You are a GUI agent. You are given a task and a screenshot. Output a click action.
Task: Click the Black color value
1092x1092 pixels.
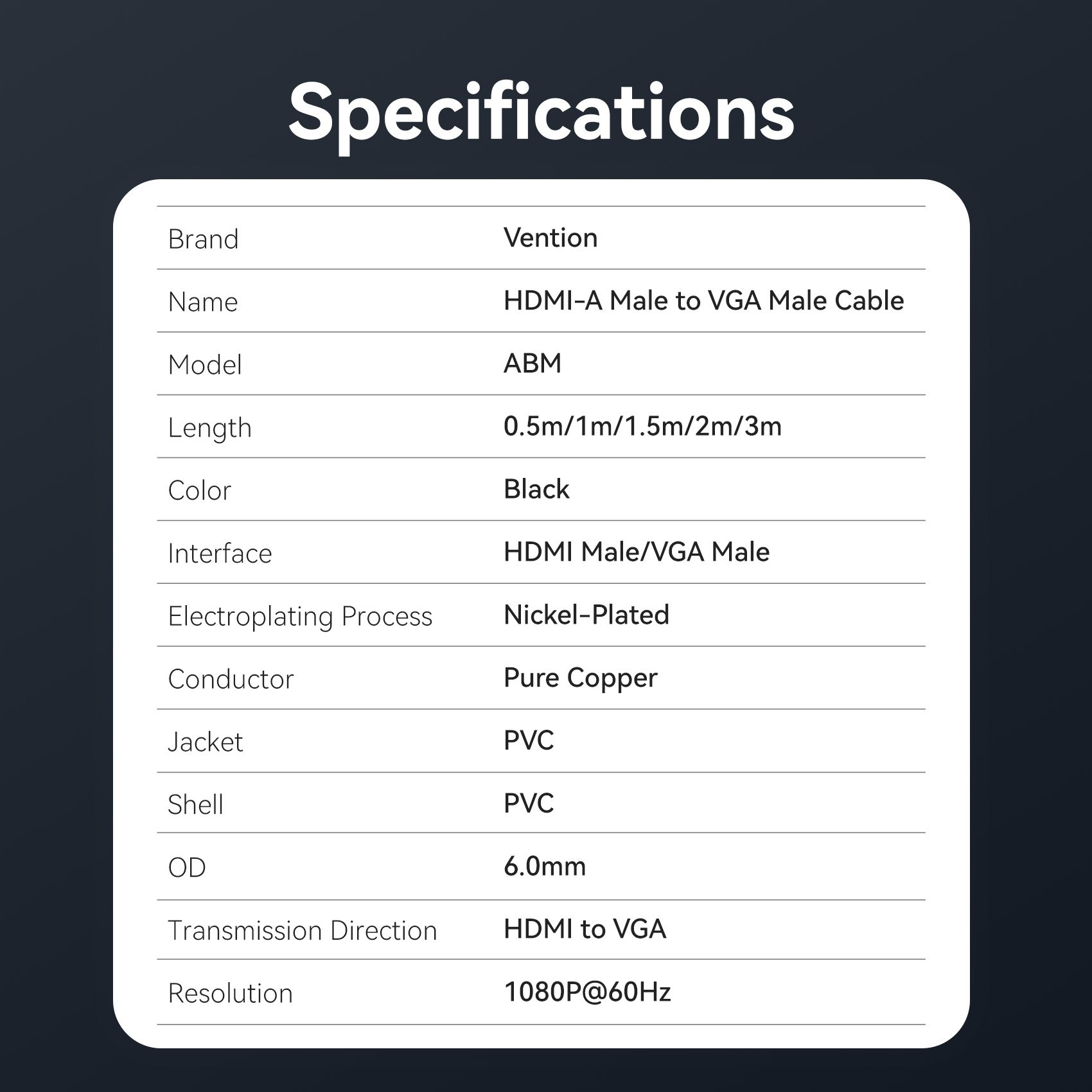pyautogui.click(x=536, y=489)
